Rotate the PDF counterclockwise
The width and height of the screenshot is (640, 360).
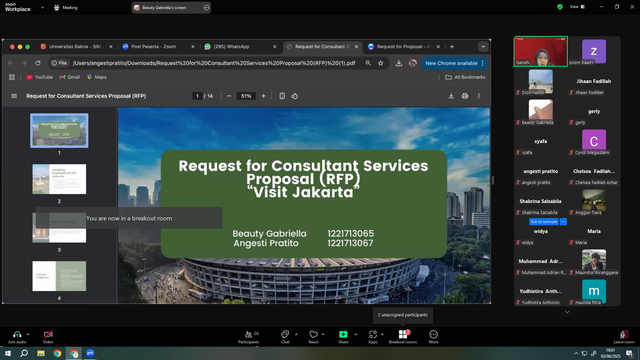[294, 96]
